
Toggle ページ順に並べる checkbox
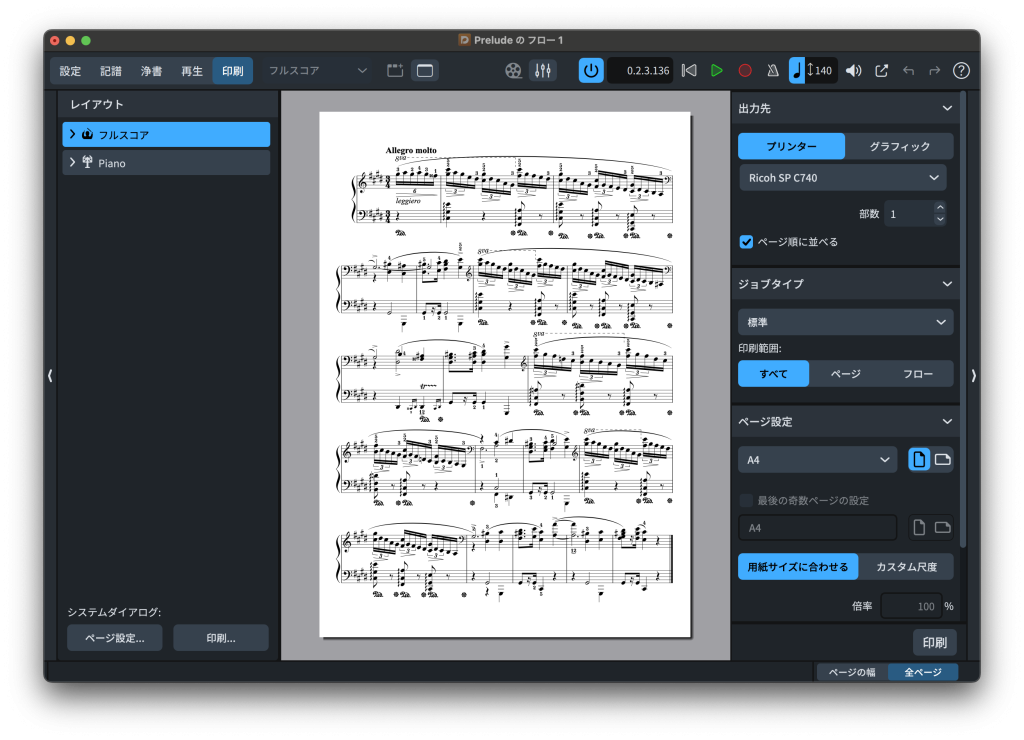coord(746,242)
